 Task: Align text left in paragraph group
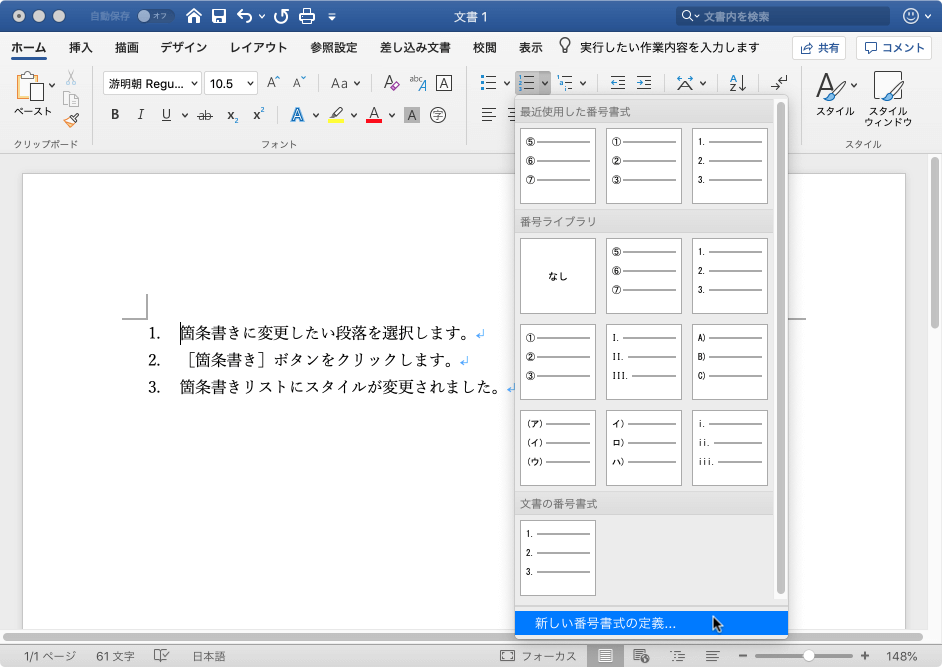coord(489,114)
